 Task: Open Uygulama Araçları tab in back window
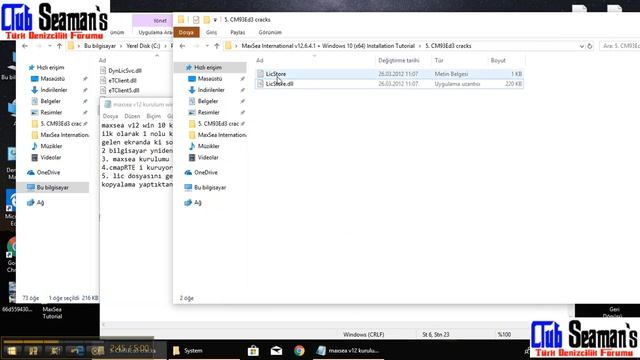coord(155,32)
